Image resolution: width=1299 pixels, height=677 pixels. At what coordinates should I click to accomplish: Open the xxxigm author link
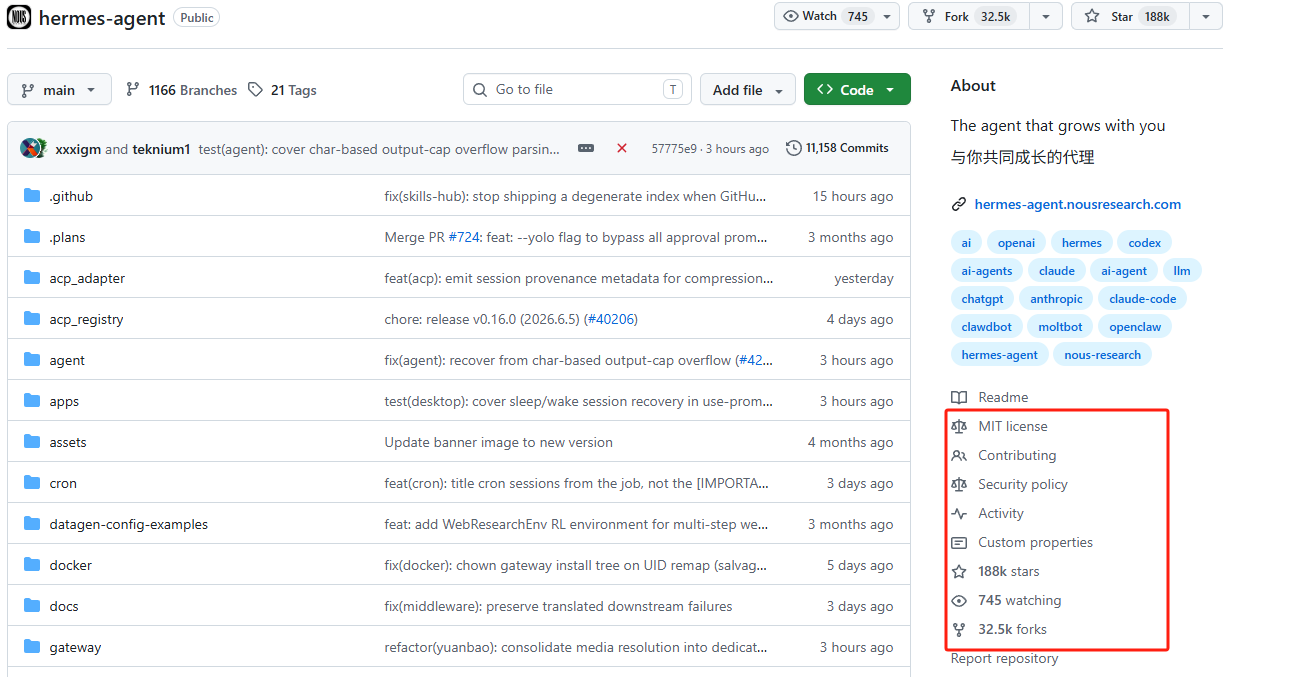click(x=79, y=149)
